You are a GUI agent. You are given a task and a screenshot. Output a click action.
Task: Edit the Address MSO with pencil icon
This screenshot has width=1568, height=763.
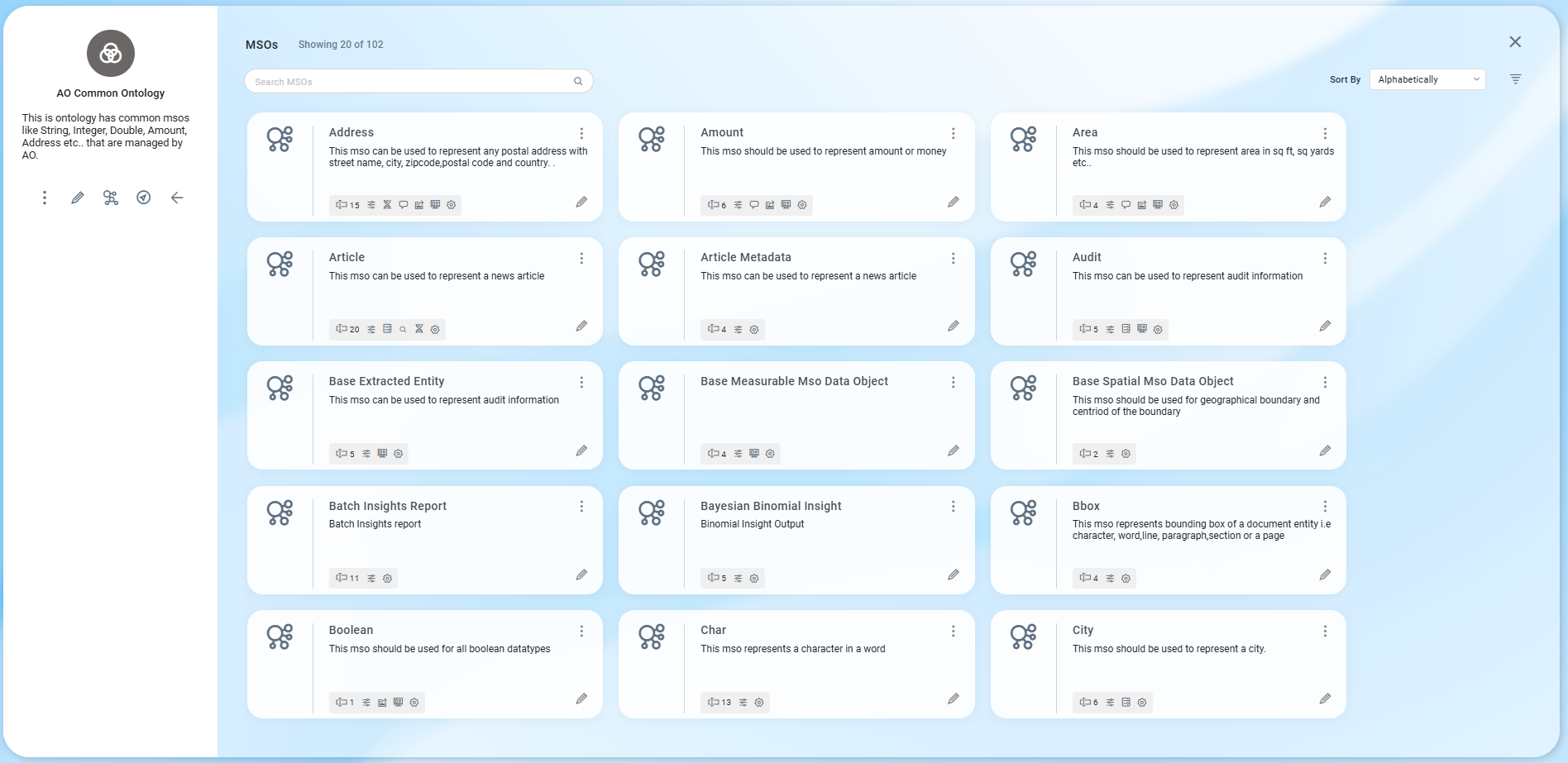(x=581, y=202)
